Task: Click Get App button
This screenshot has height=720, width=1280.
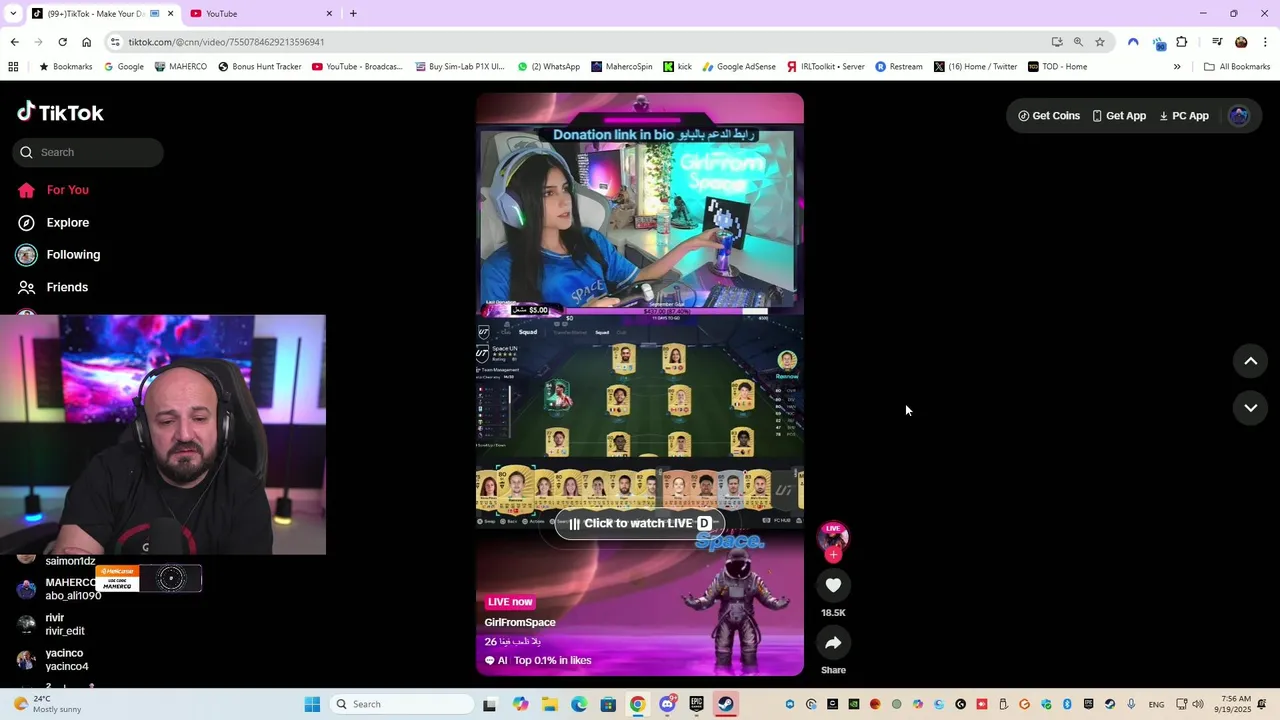Action: click(x=1119, y=116)
